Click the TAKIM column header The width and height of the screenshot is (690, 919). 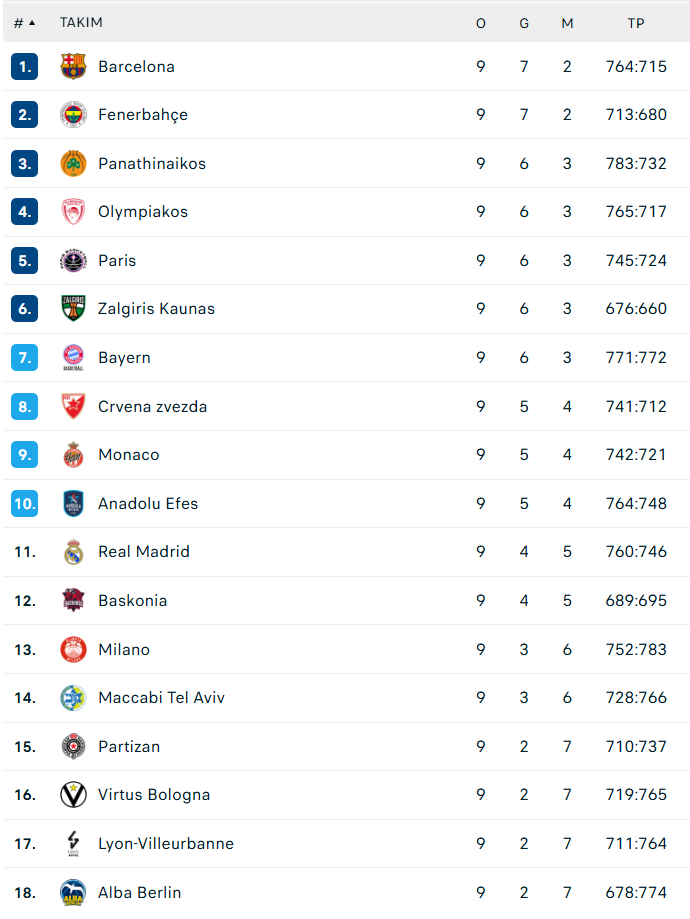(x=81, y=22)
